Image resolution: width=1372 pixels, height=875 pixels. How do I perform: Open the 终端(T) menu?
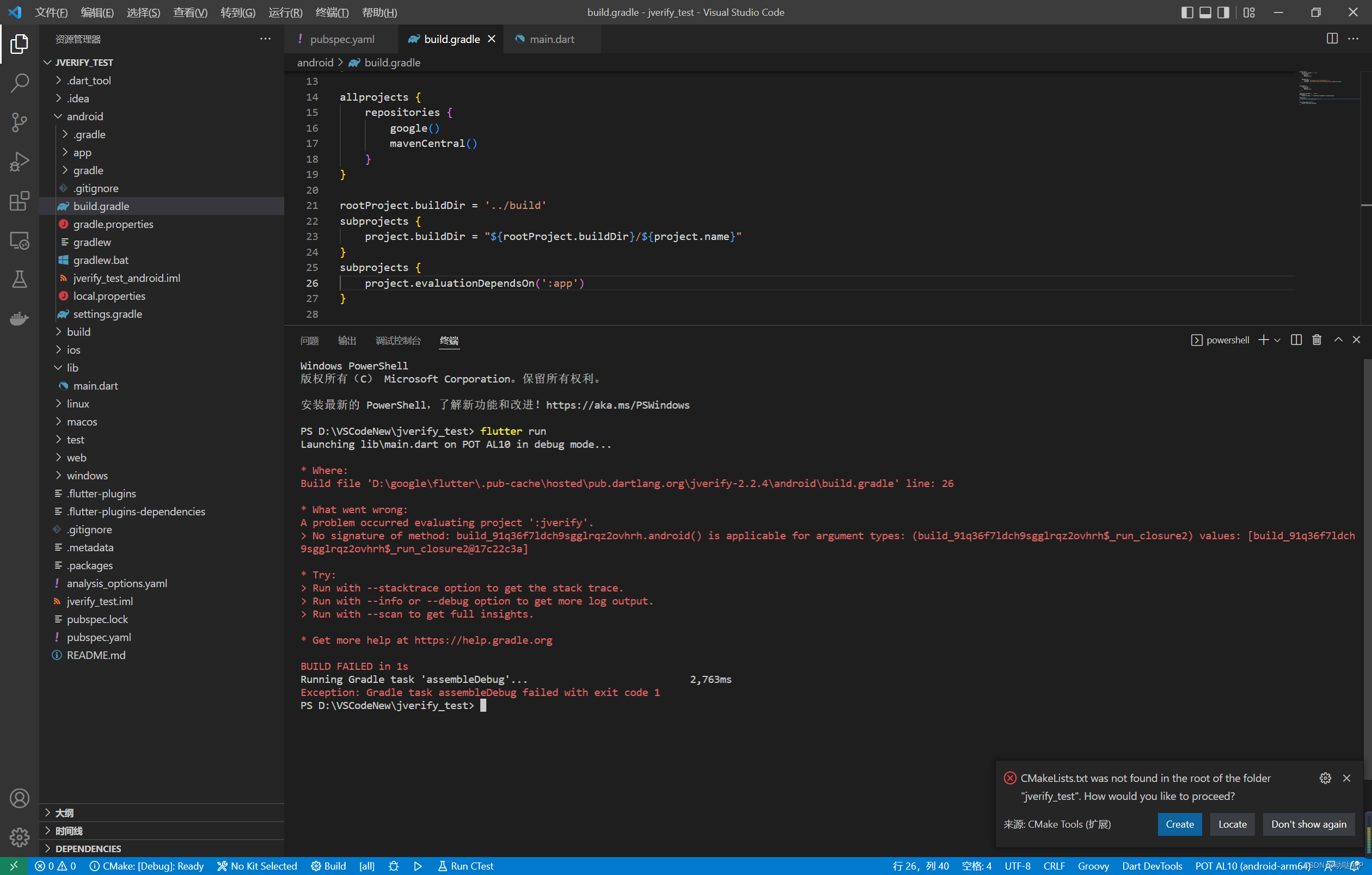pos(332,13)
